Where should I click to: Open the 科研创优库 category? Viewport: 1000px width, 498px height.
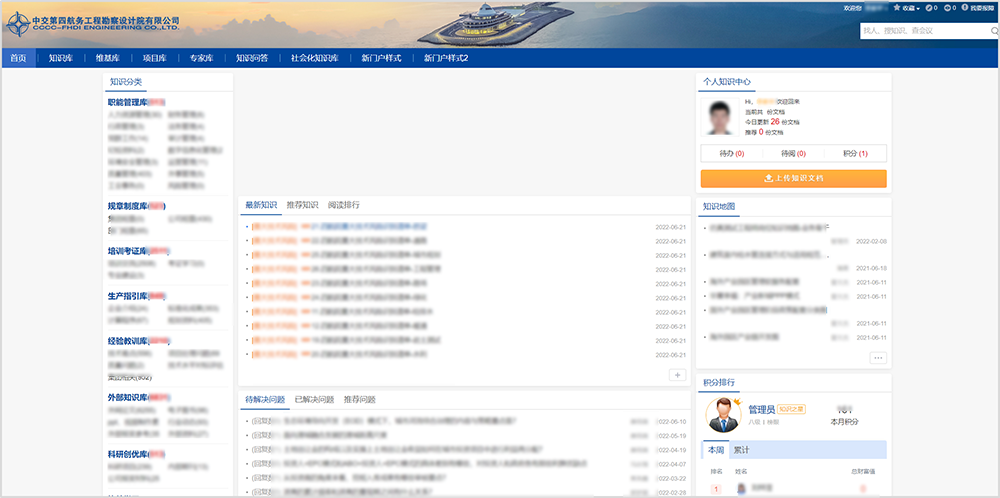pyautogui.click(x=128, y=454)
